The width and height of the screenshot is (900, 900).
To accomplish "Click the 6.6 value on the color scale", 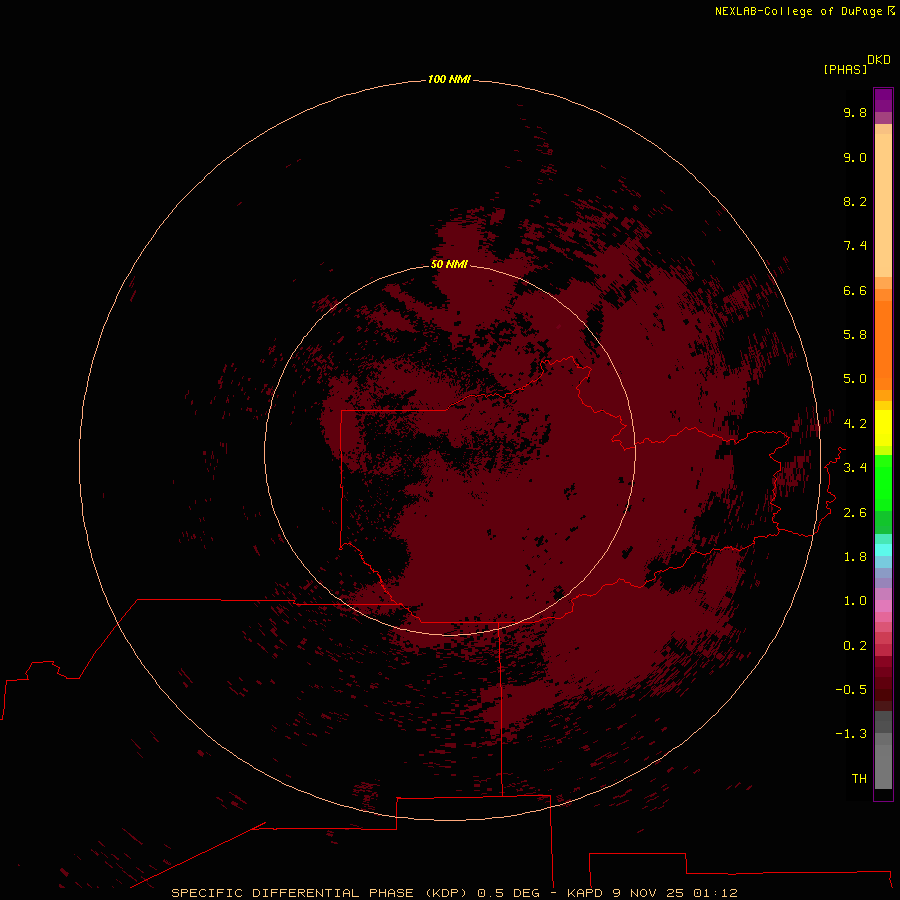I will pos(855,290).
